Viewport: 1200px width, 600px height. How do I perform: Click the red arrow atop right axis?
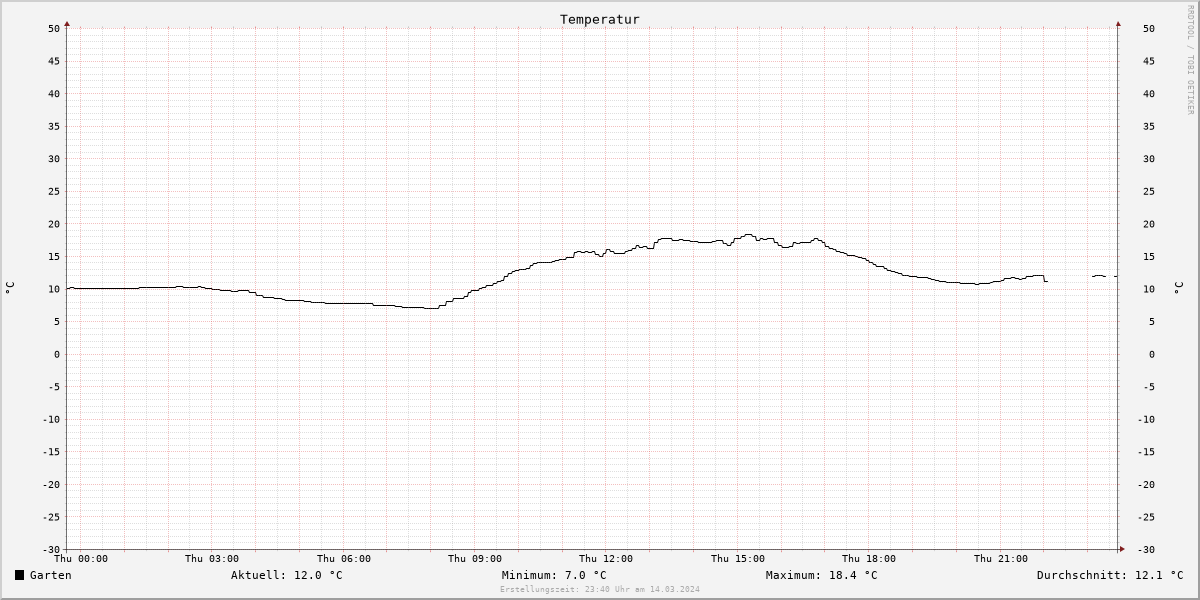pyautogui.click(x=1118, y=23)
